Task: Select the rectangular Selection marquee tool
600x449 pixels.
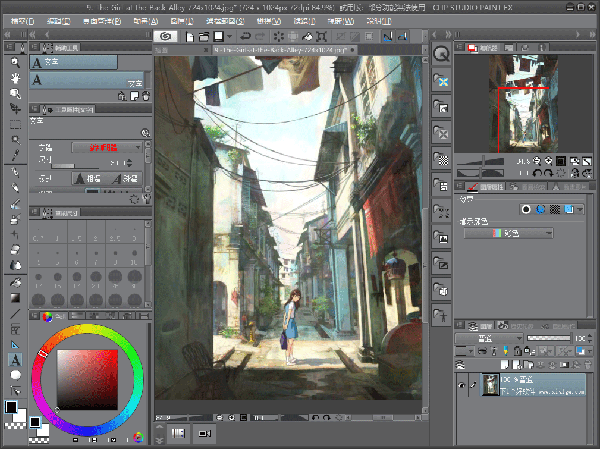Action: point(15,124)
